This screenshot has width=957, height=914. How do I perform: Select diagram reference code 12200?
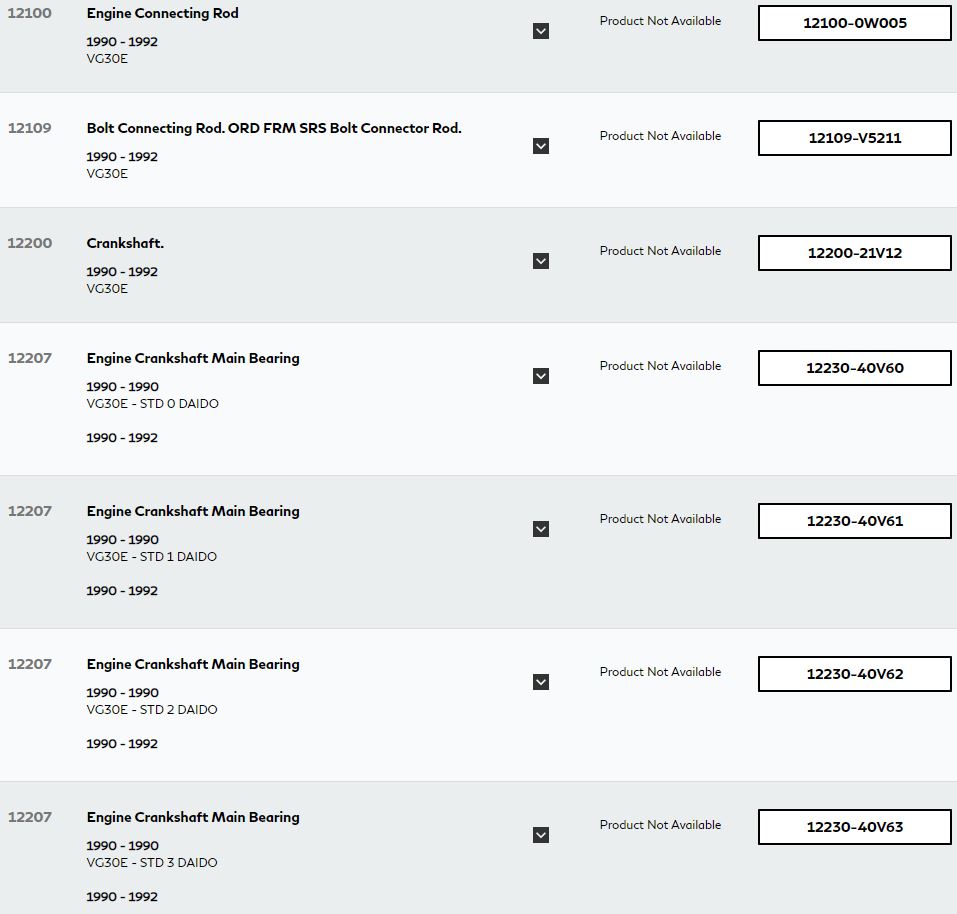point(29,243)
